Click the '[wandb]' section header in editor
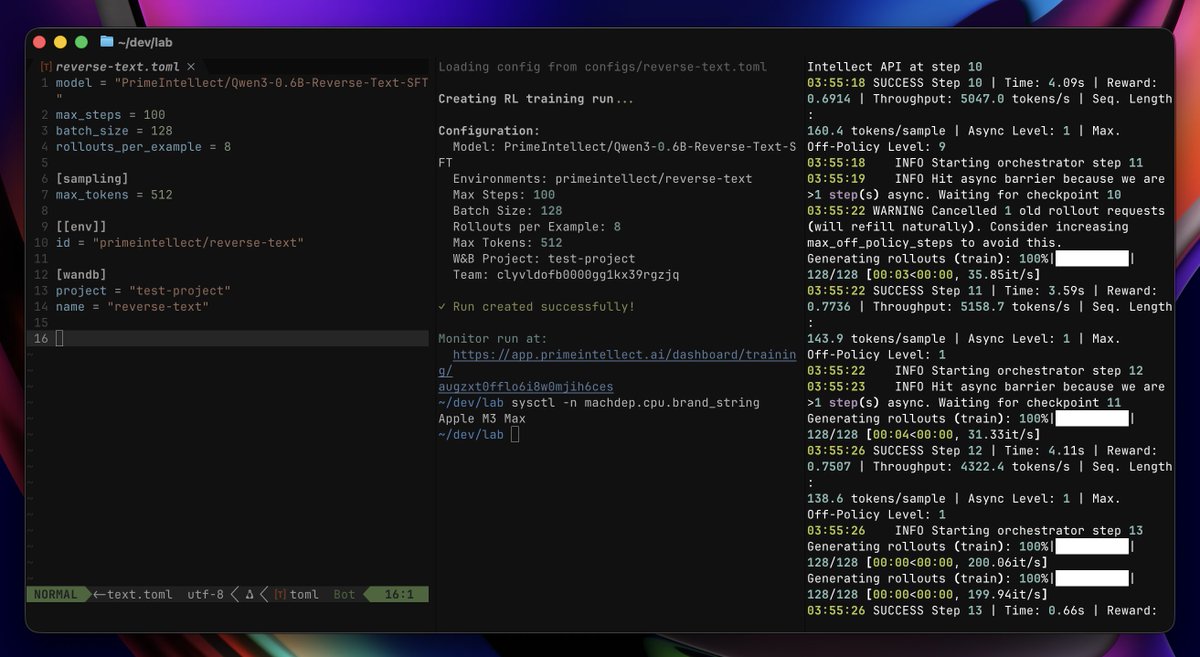Viewport: 1200px width, 657px height. pyautogui.click(x=81, y=275)
